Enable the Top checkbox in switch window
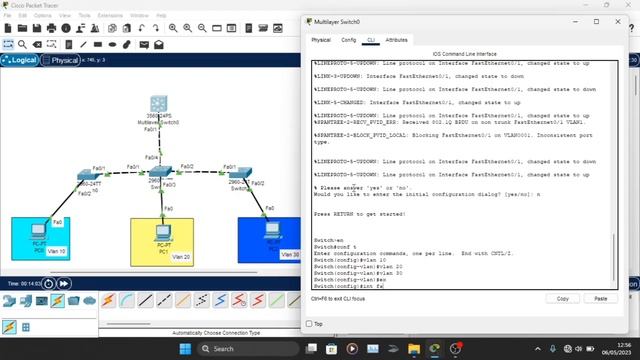This screenshot has height=360, width=640. point(309,324)
